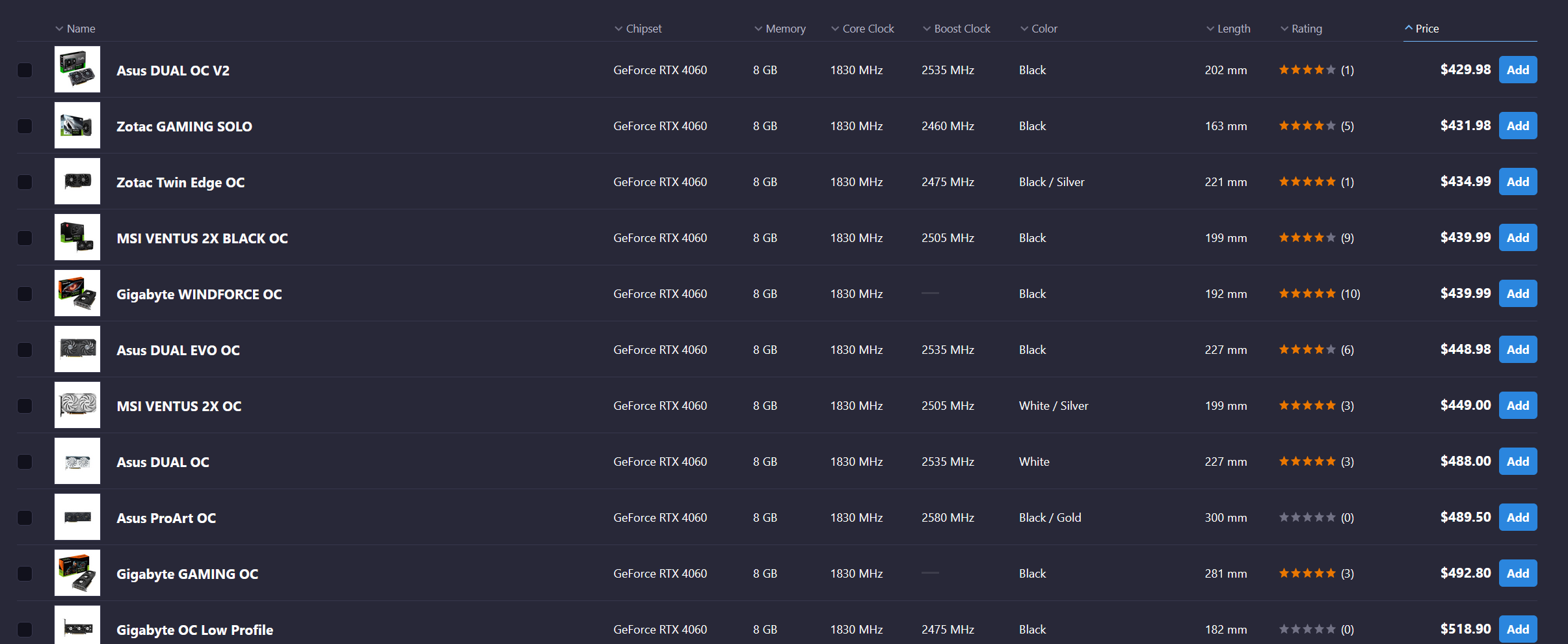Viewport: 1568px width, 644px height.
Task: Open Asus ProArt OC thumbnail
Action: pyautogui.click(x=77, y=517)
